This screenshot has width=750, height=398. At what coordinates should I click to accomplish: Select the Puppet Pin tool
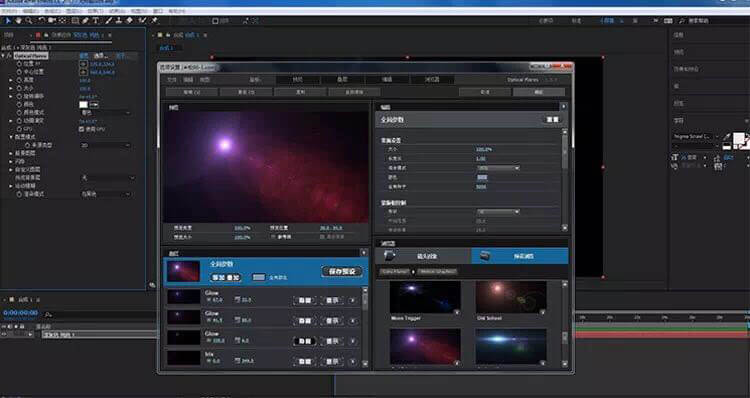154,21
